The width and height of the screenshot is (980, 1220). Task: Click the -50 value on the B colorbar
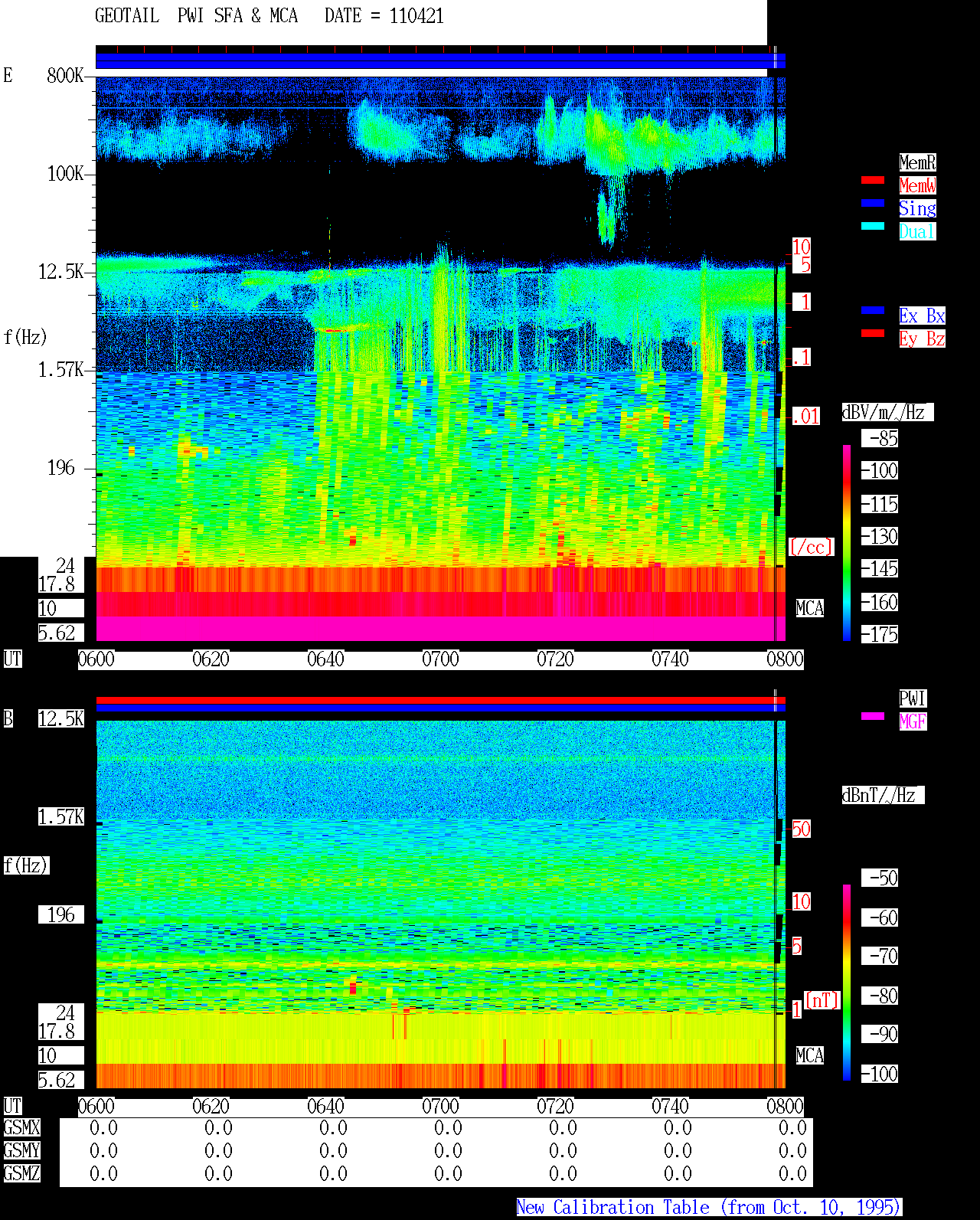point(880,878)
